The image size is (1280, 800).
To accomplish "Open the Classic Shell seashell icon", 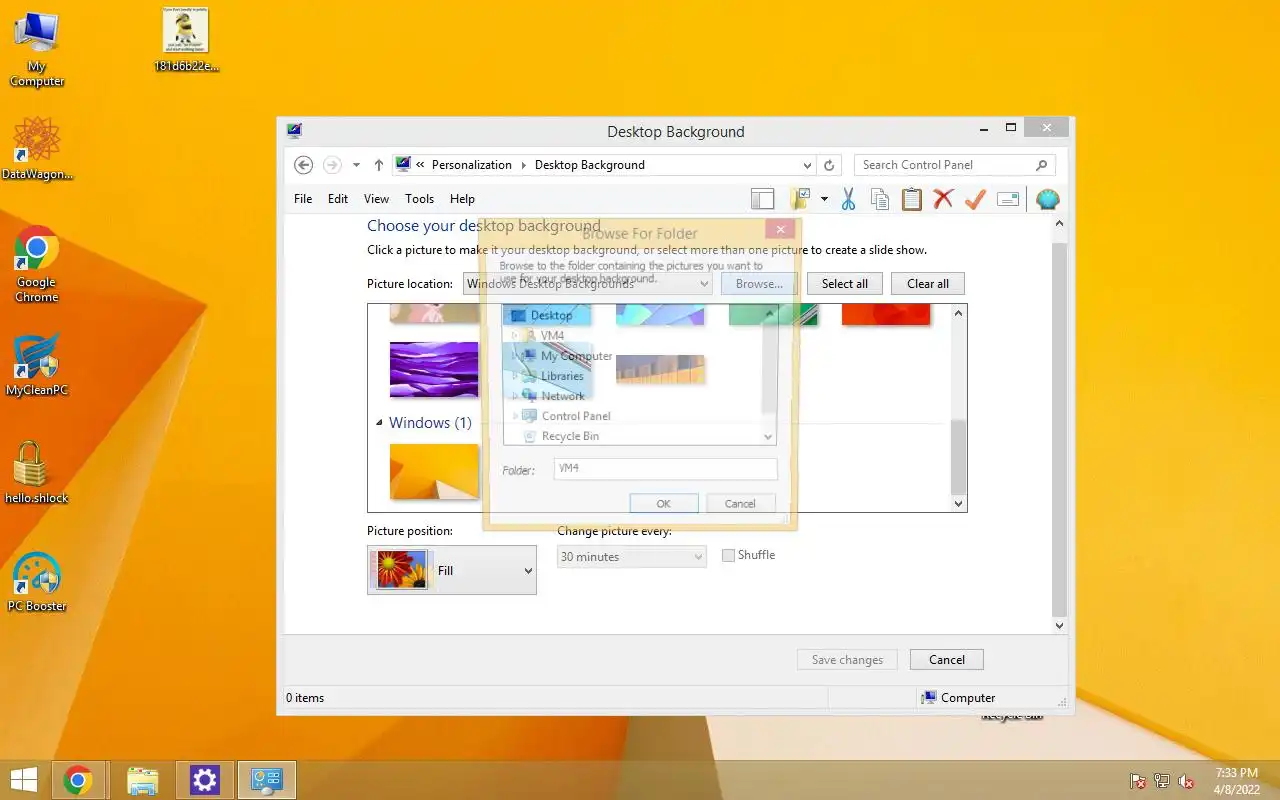I will [x=1047, y=199].
